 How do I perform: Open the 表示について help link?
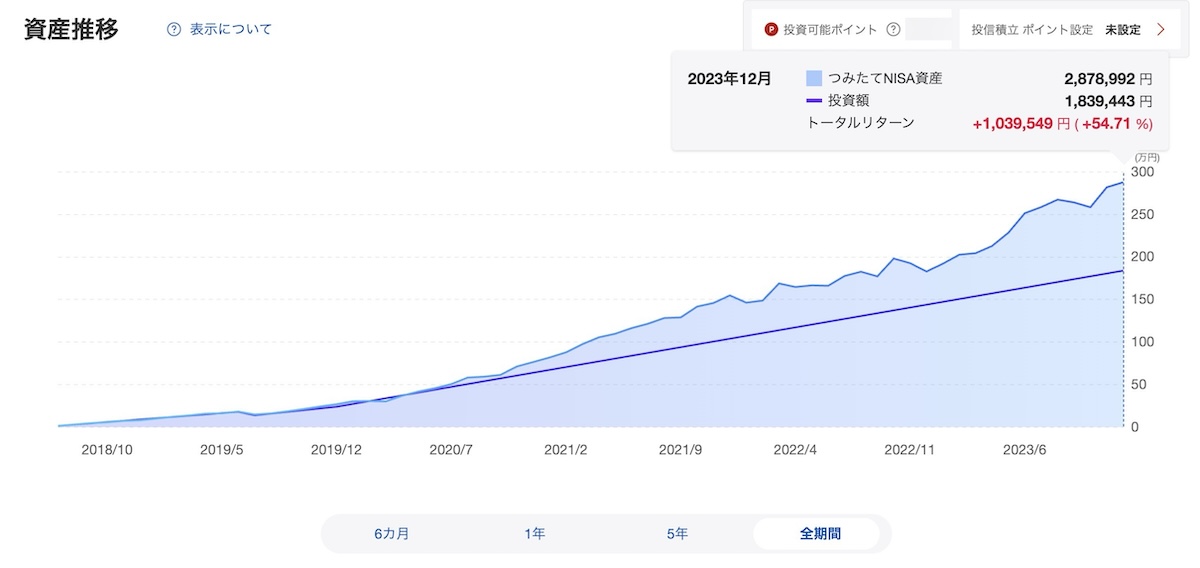(229, 29)
